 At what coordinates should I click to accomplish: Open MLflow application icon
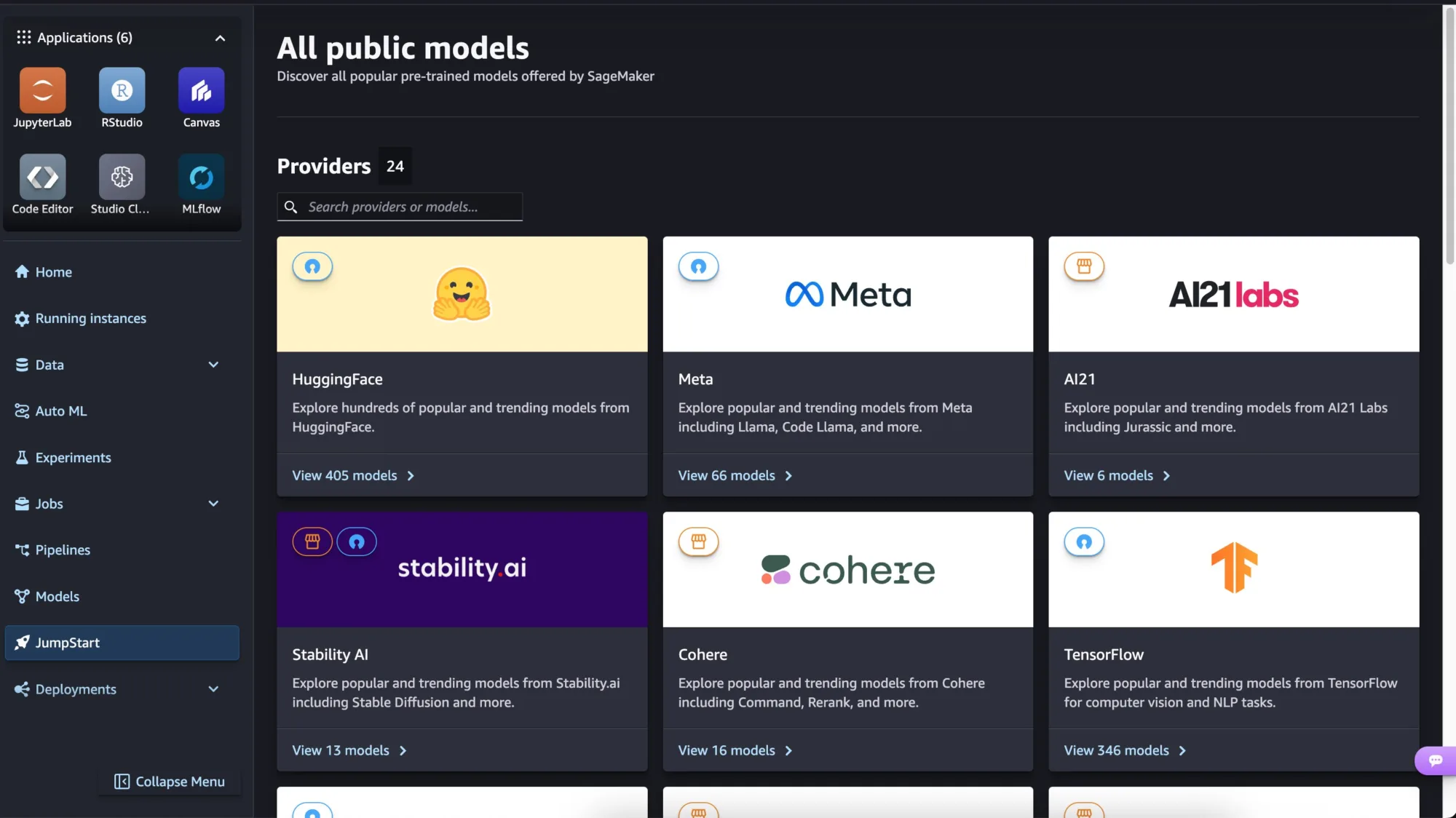[x=201, y=177]
